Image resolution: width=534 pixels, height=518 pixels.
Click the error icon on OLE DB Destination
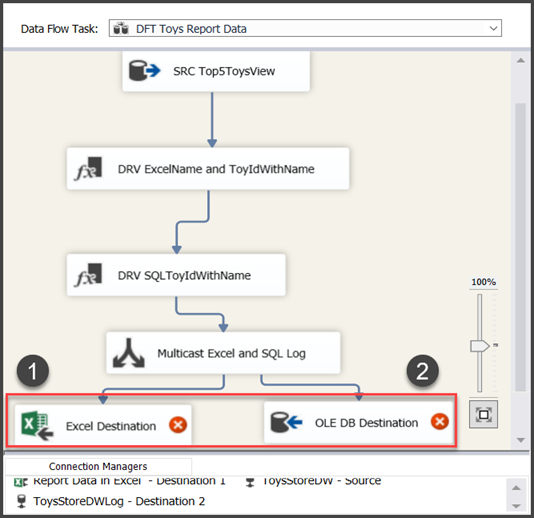point(440,421)
